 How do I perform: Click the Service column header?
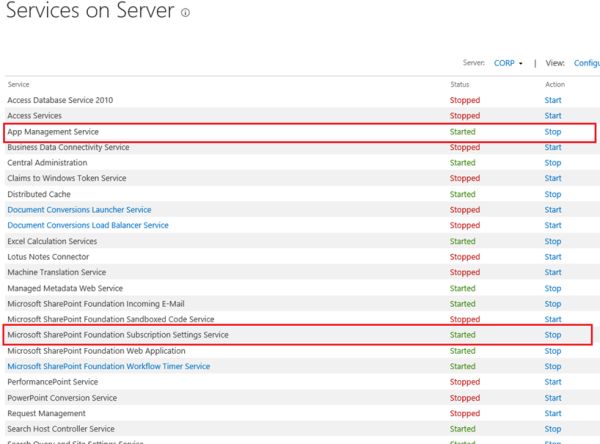18,84
